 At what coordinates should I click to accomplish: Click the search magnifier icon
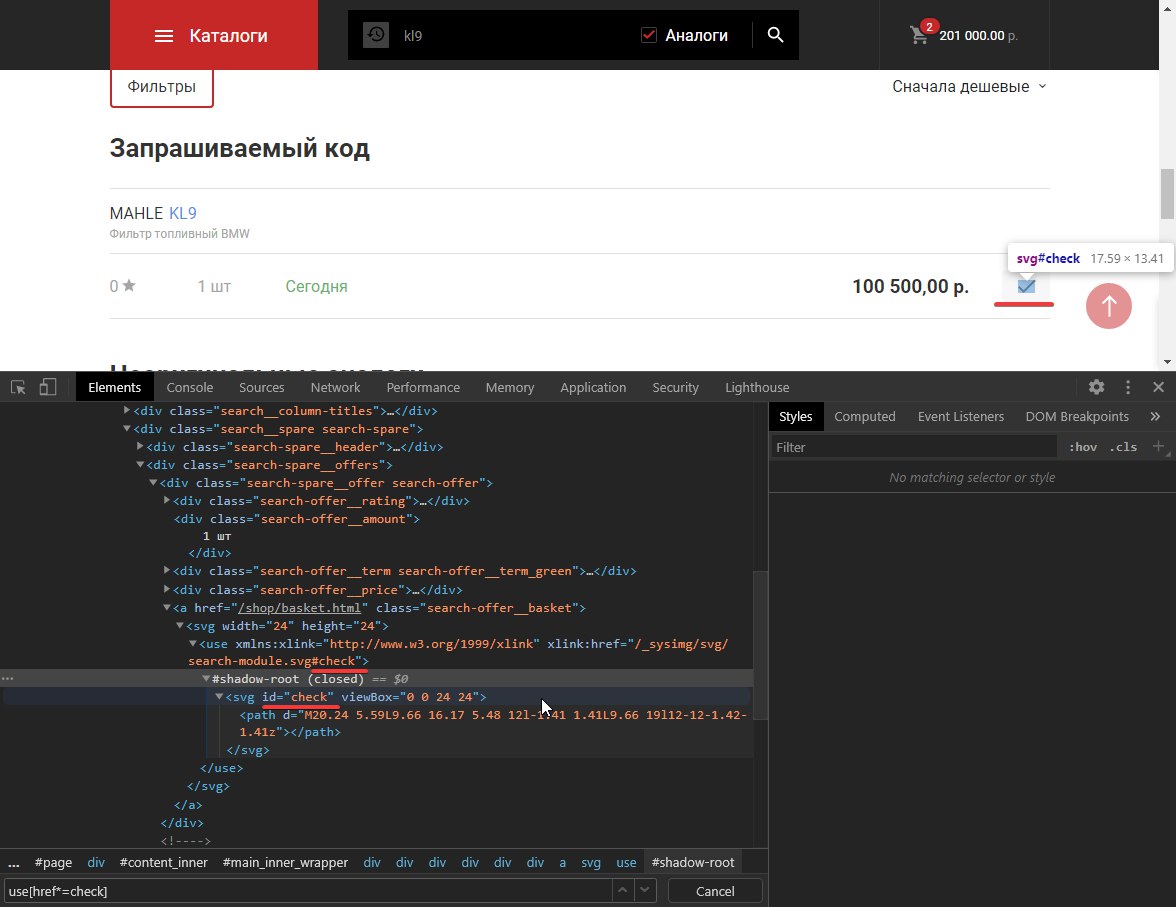(775, 35)
